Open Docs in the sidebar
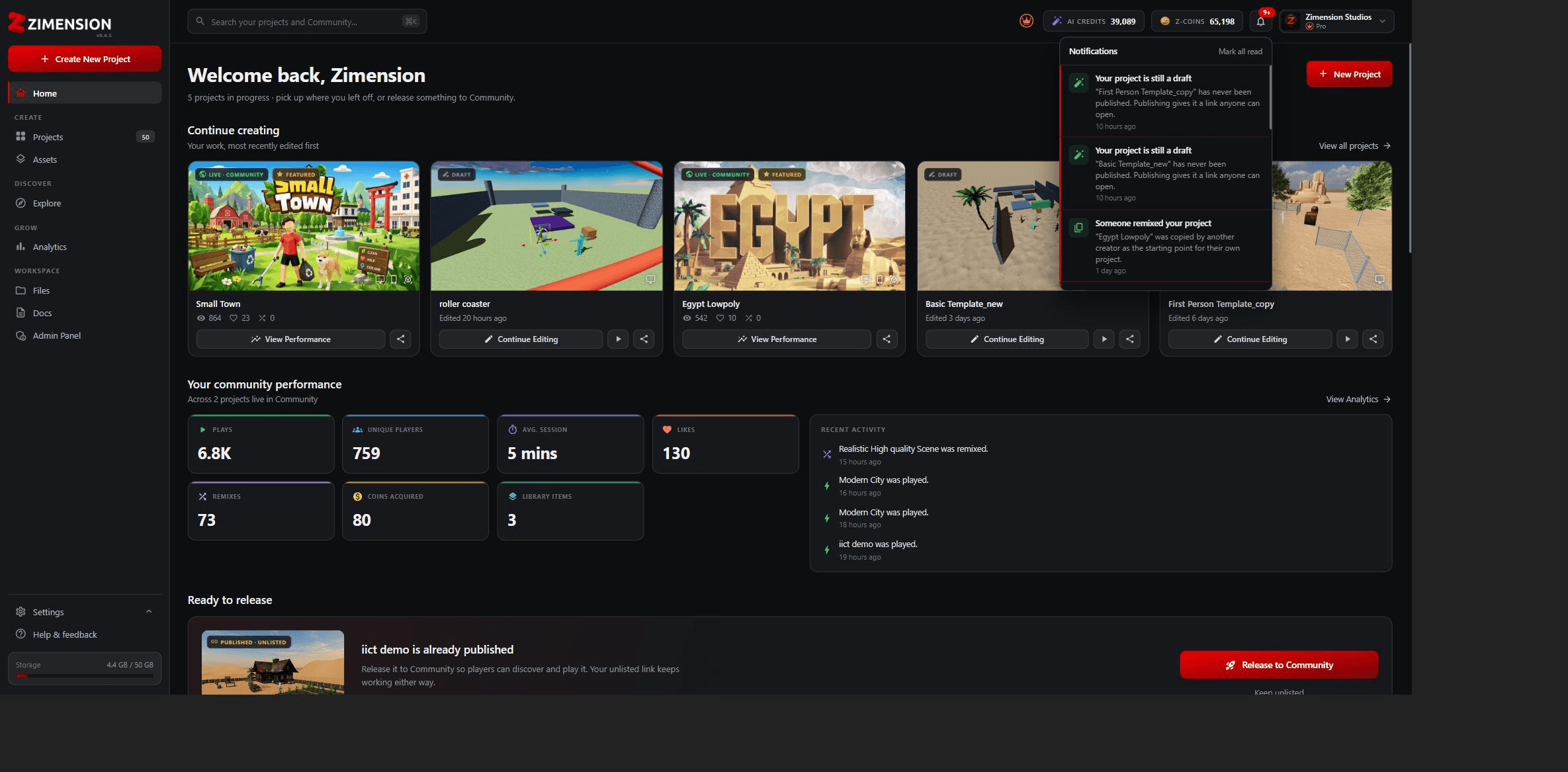 point(85,313)
